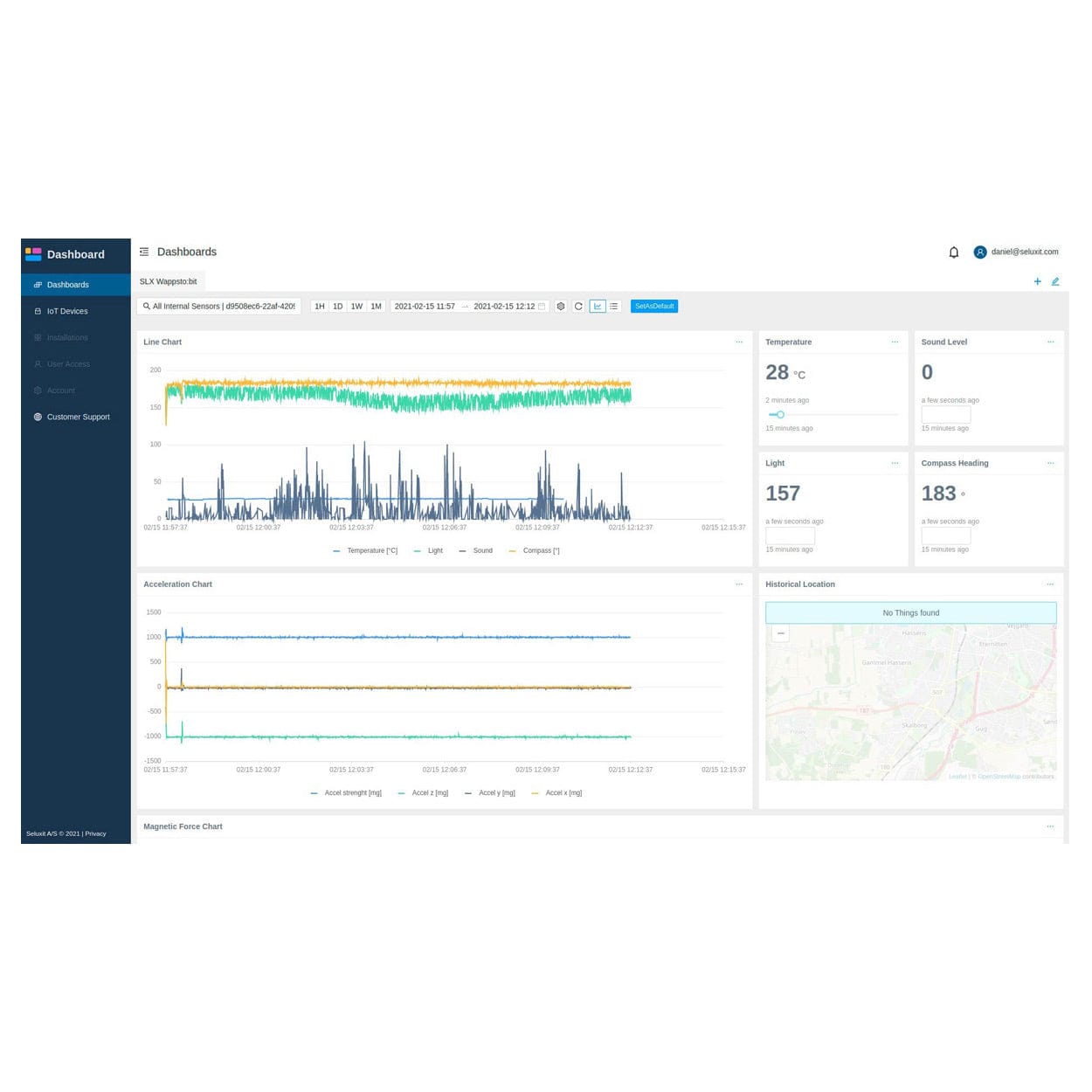Open Line Chart widget options menu
1092x1092 pixels.
[738, 342]
